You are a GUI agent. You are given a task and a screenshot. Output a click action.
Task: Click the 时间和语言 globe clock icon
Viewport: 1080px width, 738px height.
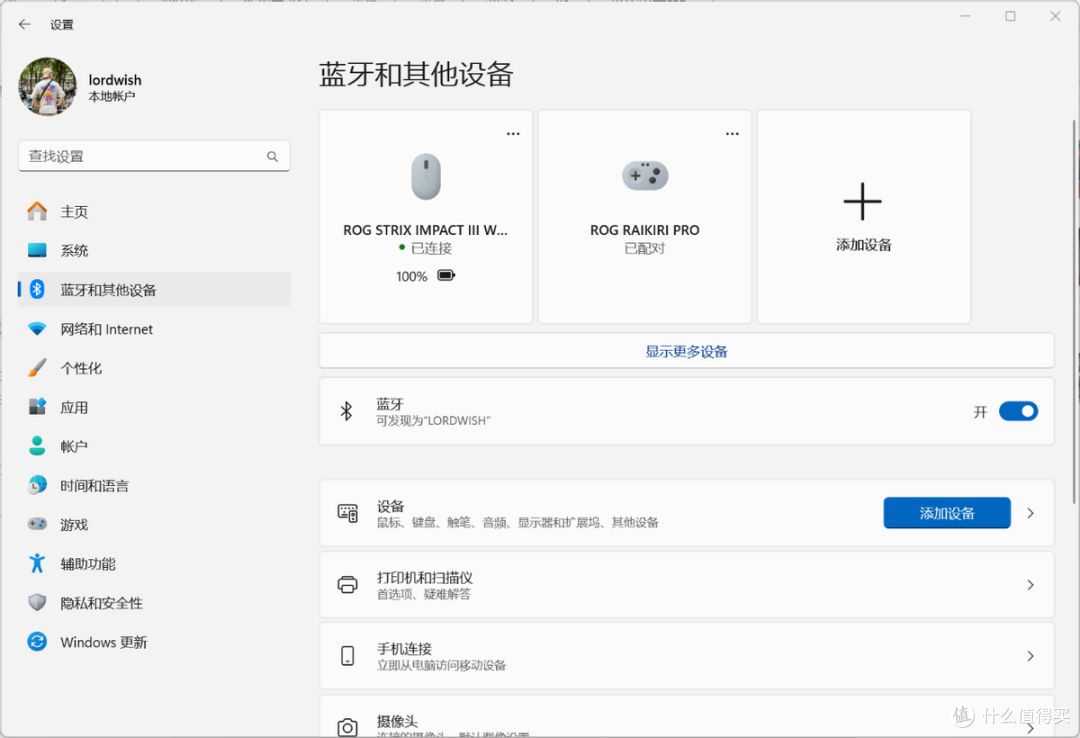pyautogui.click(x=37, y=485)
